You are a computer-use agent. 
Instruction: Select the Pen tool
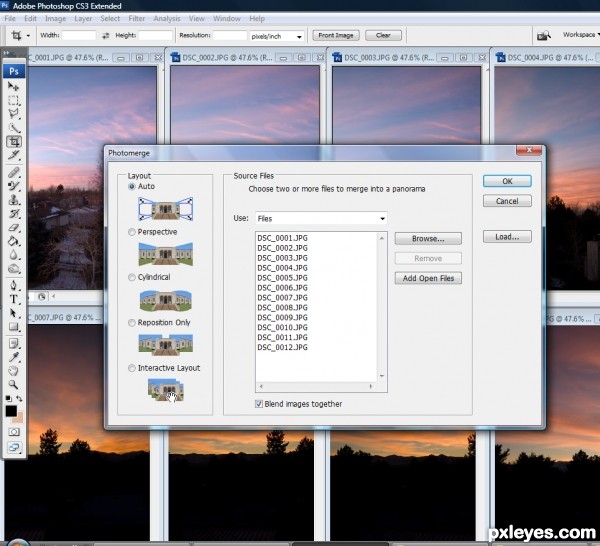pyautogui.click(x=13, y=285)
